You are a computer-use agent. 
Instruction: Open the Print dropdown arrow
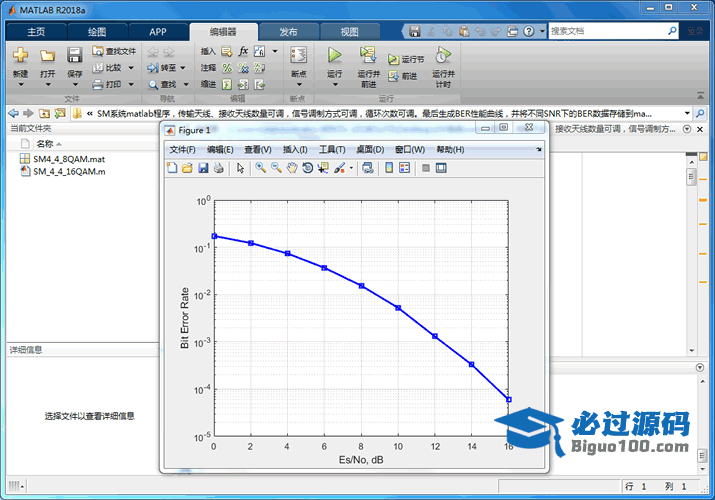[131, 84]
